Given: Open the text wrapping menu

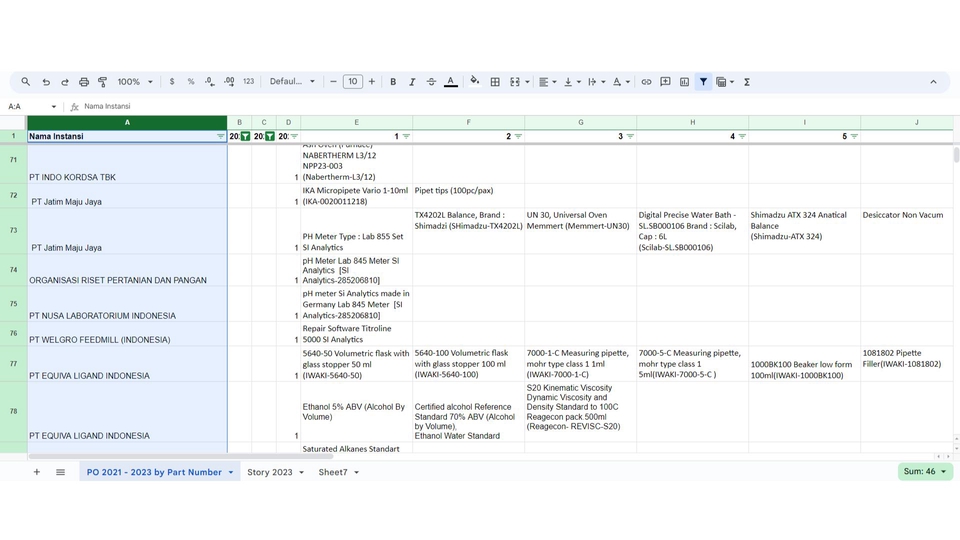Looking at the screenshot, I should click(596, 81).
